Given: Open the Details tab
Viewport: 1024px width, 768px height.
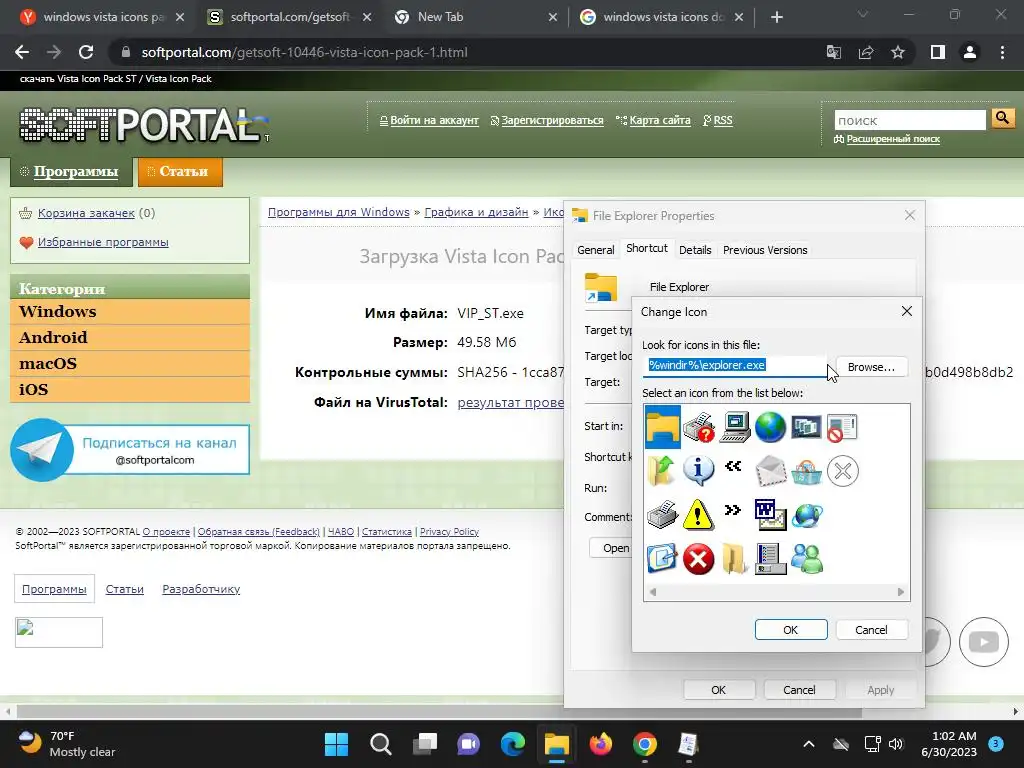Looking at the screenshot, I should [695, 250].
